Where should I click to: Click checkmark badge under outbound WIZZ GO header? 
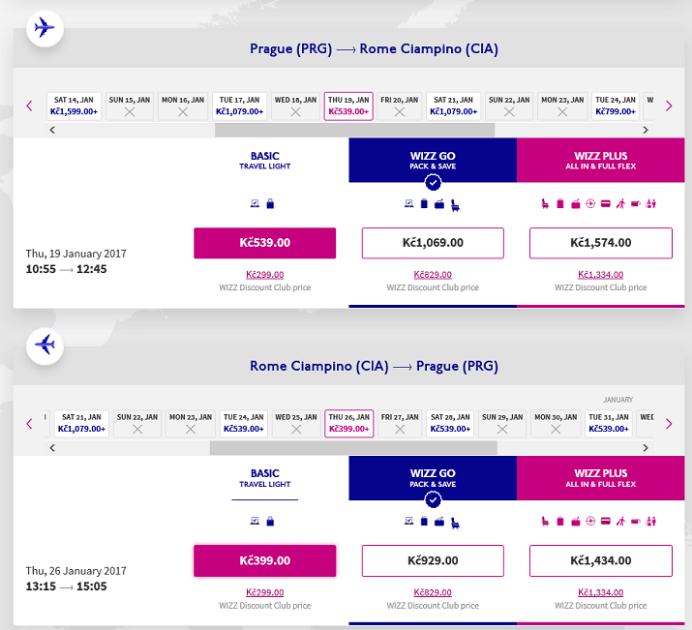click(433, 182)
